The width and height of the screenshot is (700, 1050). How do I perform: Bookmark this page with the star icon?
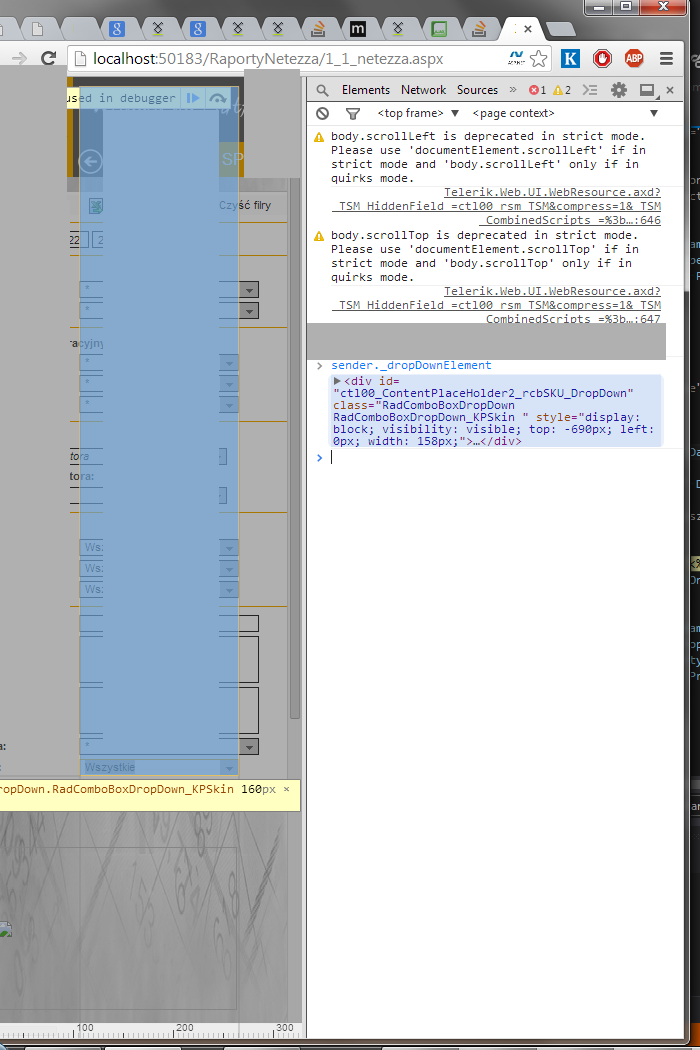[539, 59]
